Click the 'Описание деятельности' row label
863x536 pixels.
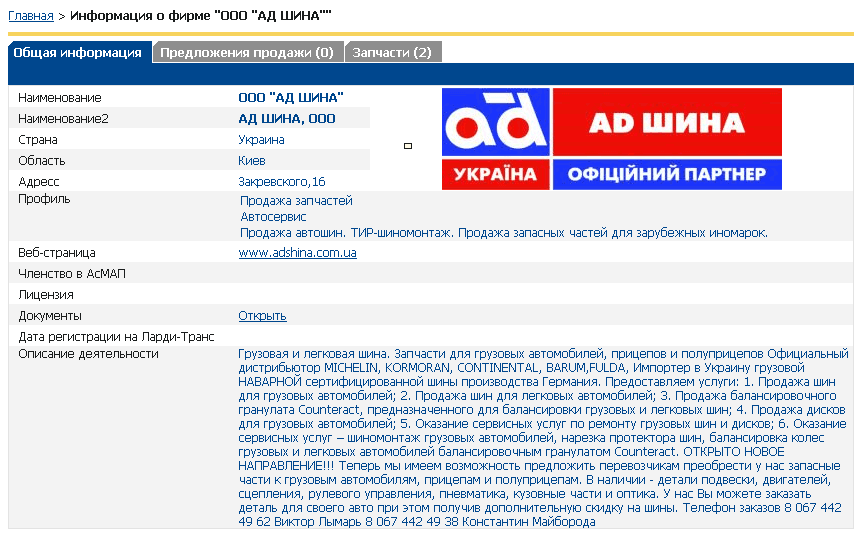point(88,354)
